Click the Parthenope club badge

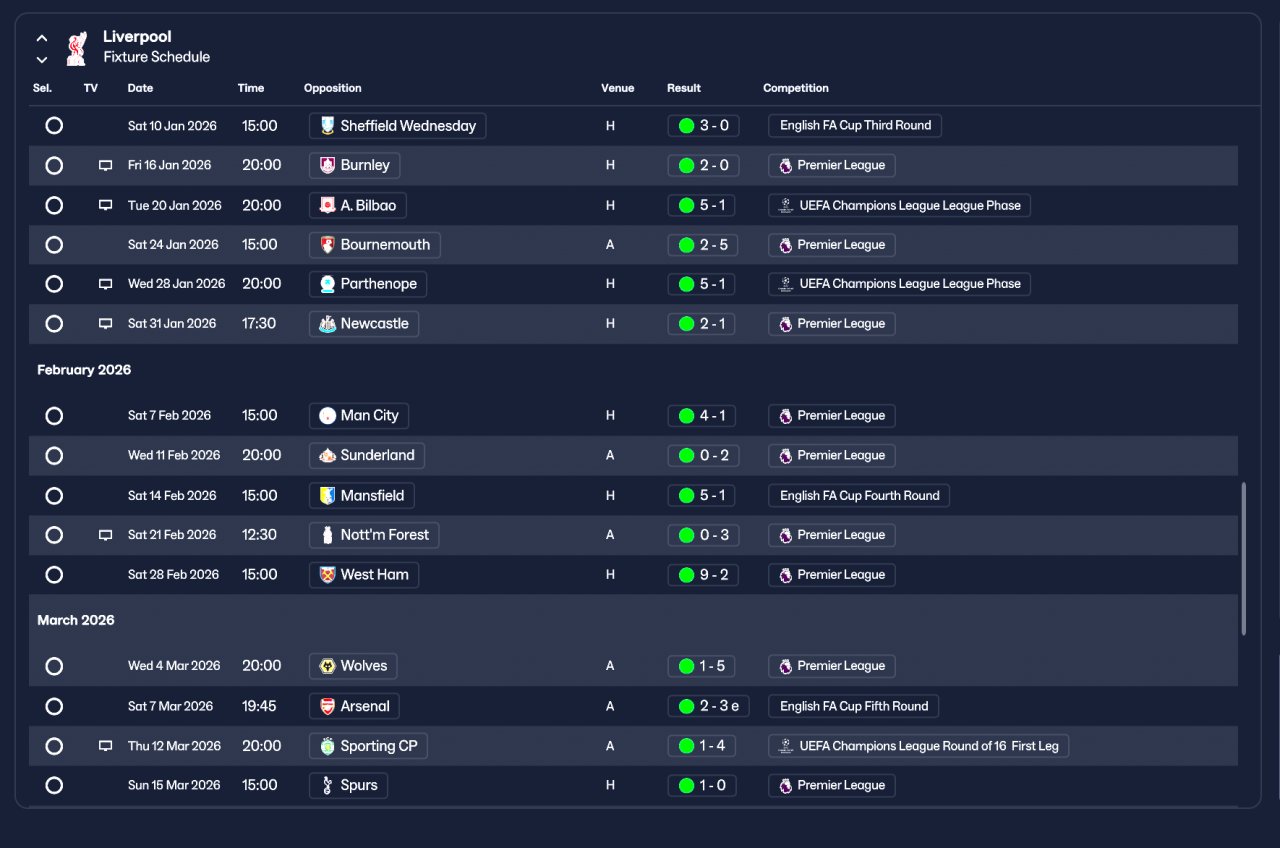coord(327,284)
